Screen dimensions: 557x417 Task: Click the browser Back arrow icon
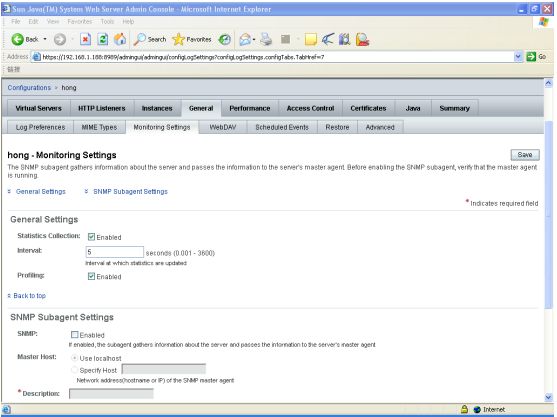click(17, 39)
